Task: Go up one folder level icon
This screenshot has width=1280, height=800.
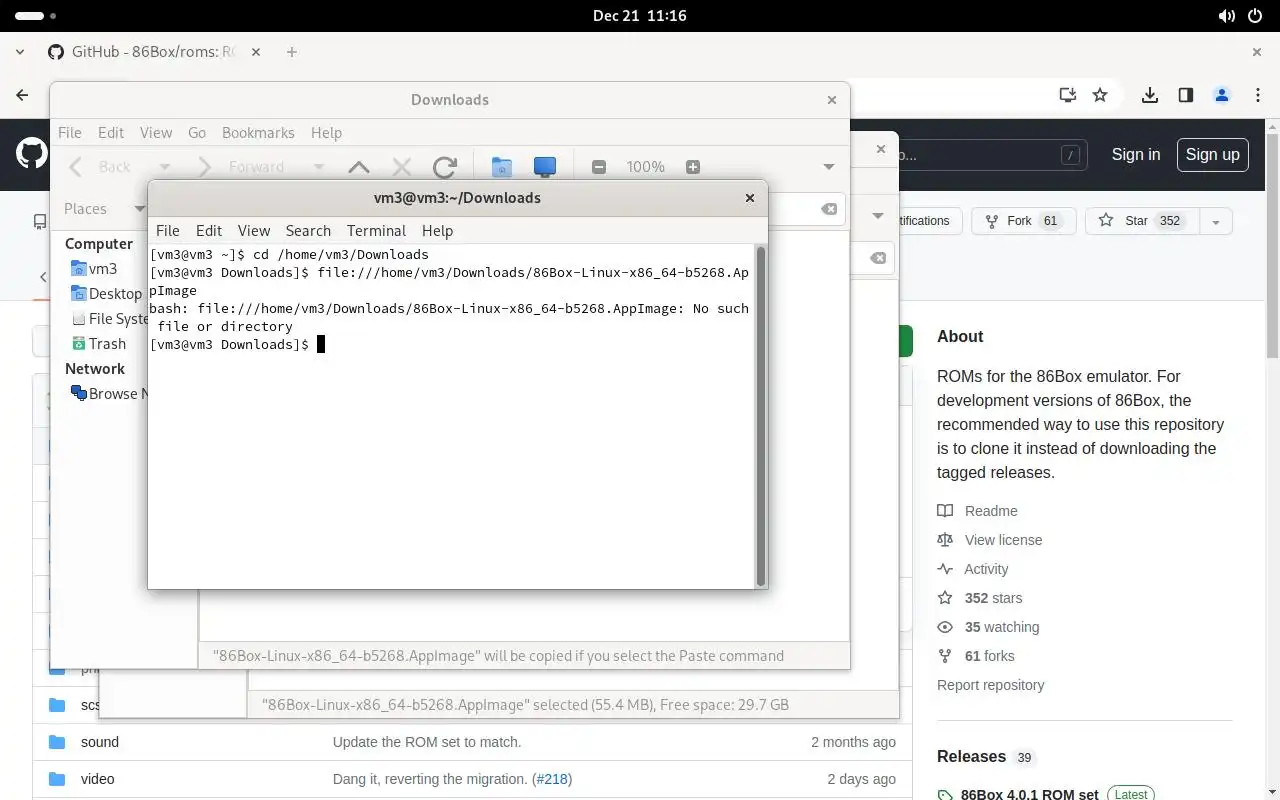Action: click(358, 167)
